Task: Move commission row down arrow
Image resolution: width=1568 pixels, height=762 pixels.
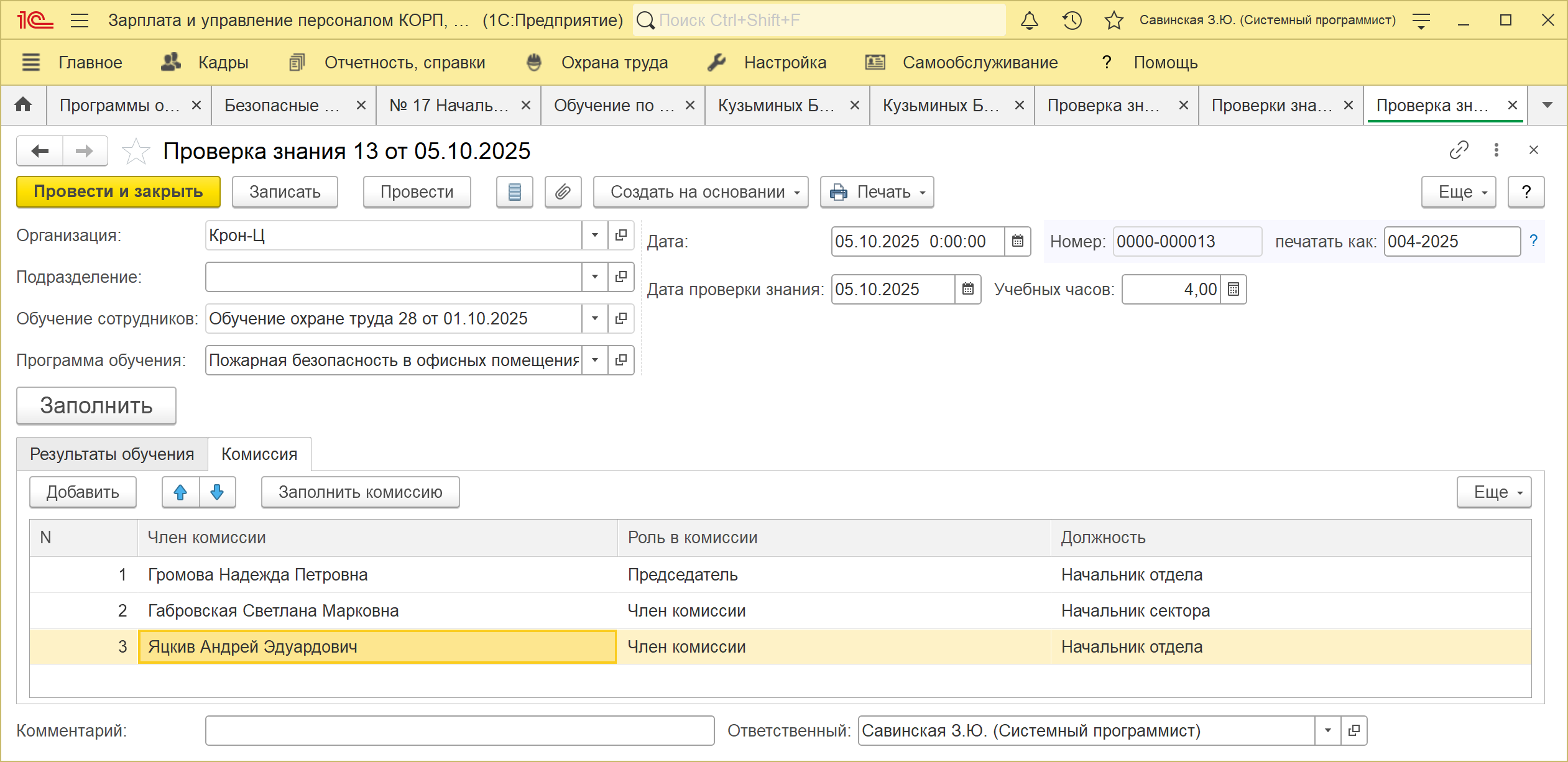Action: click(x=217, y=492)
